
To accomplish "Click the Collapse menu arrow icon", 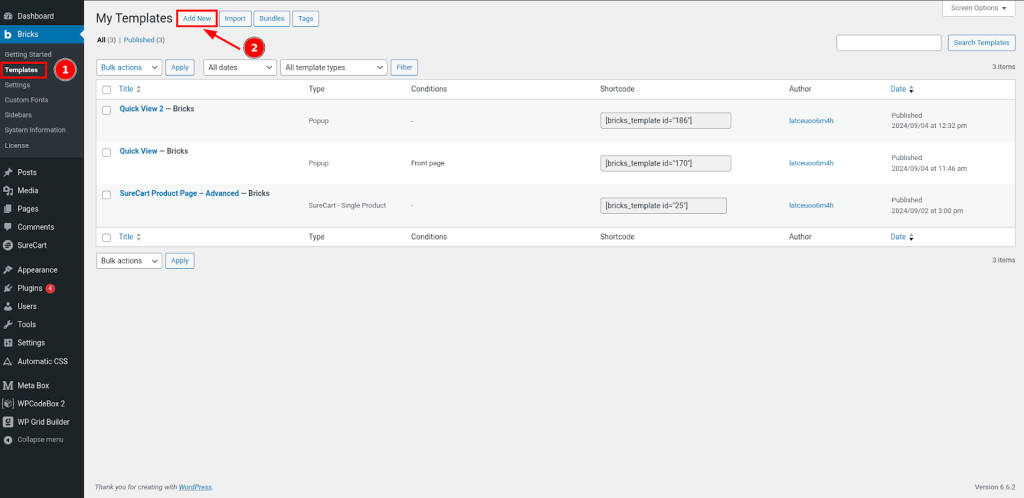I will 8,439.
